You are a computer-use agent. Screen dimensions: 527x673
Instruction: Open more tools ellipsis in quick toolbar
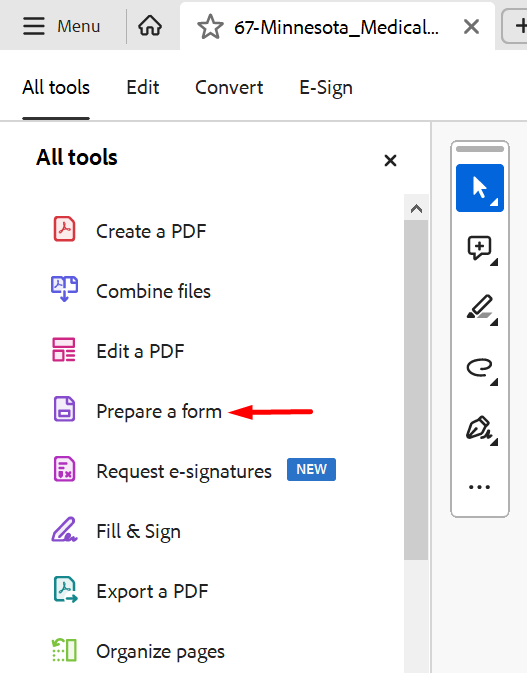click(x=479, y=487)
